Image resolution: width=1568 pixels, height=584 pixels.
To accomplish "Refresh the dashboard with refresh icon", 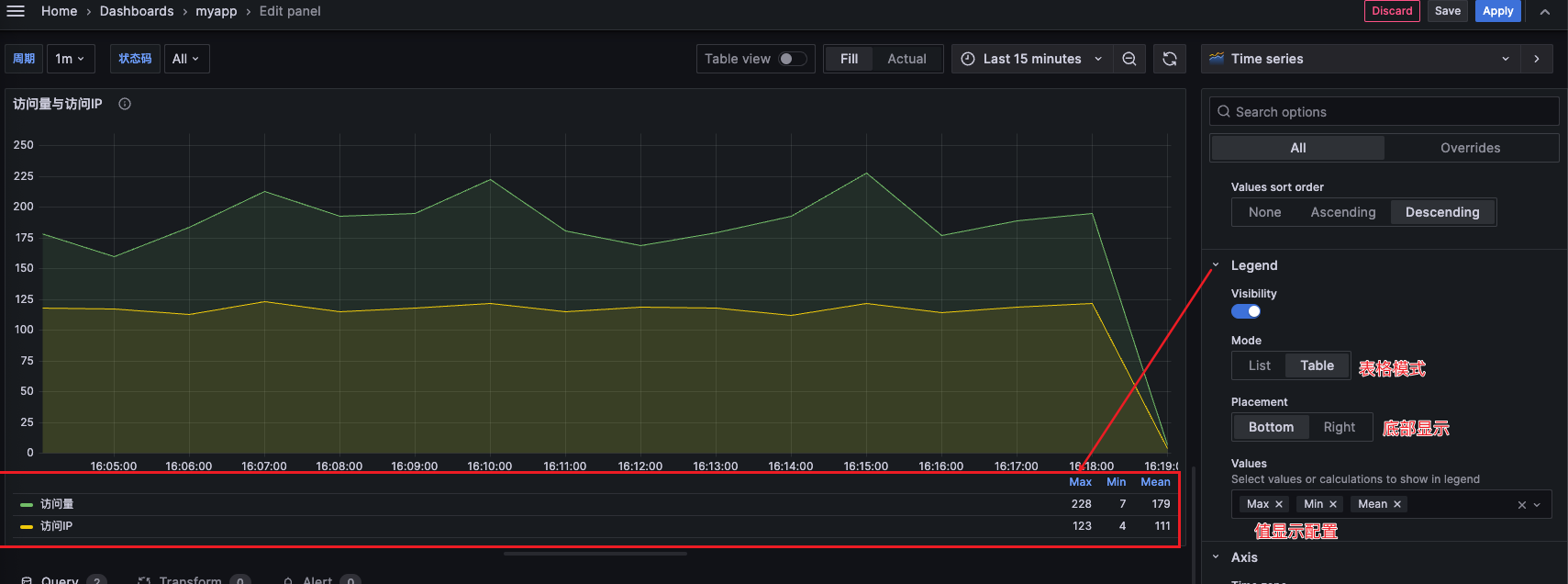I will [1169, 59].
